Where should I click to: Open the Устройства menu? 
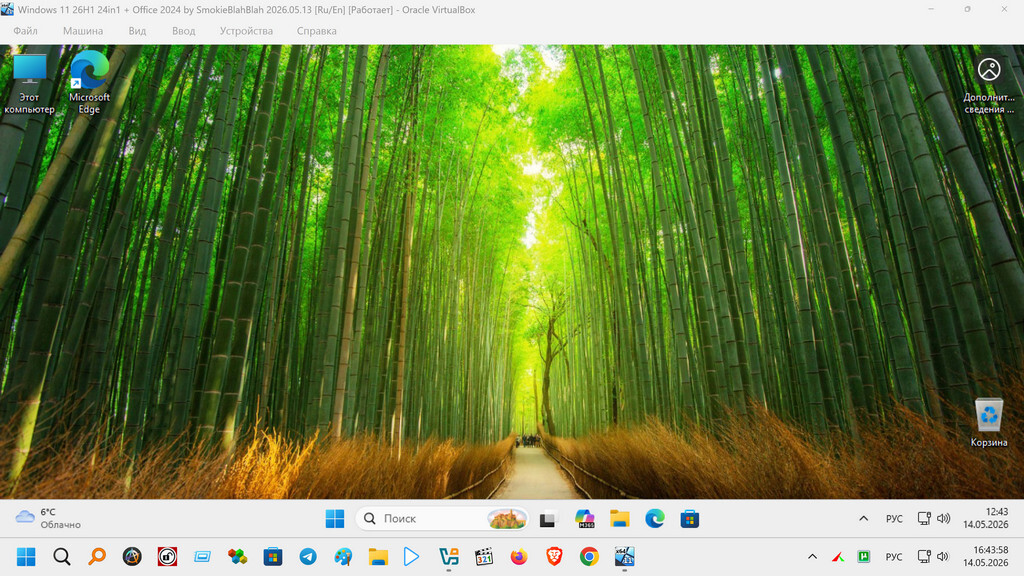tap(246, 31)
